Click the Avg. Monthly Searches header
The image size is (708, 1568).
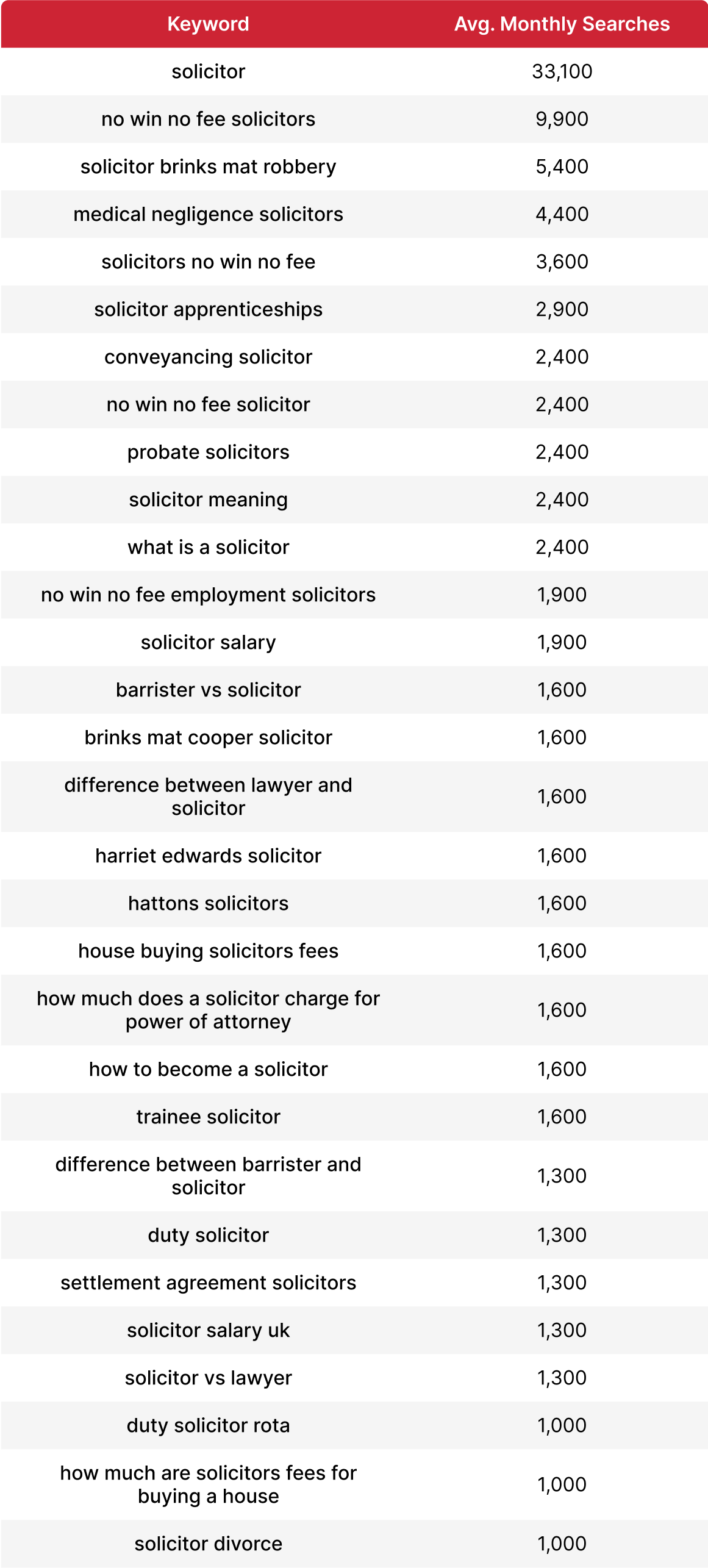tap(562, 24)
